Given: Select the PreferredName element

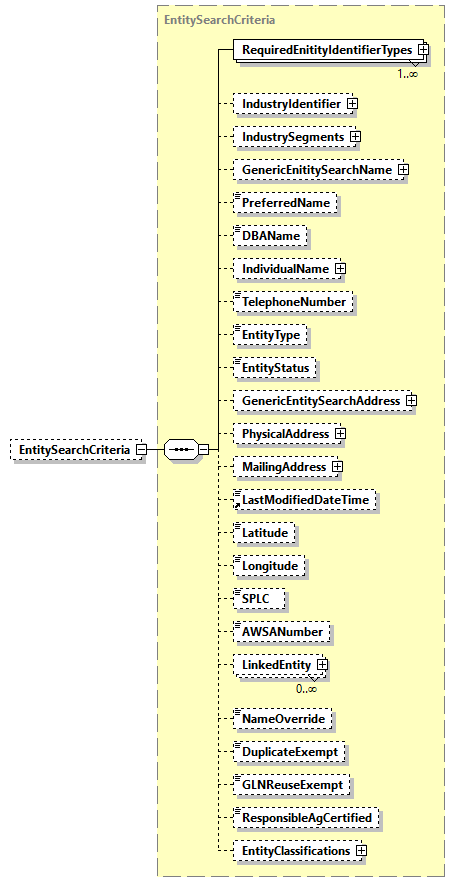Looking at the screenshot, I should tap(285, 203).
